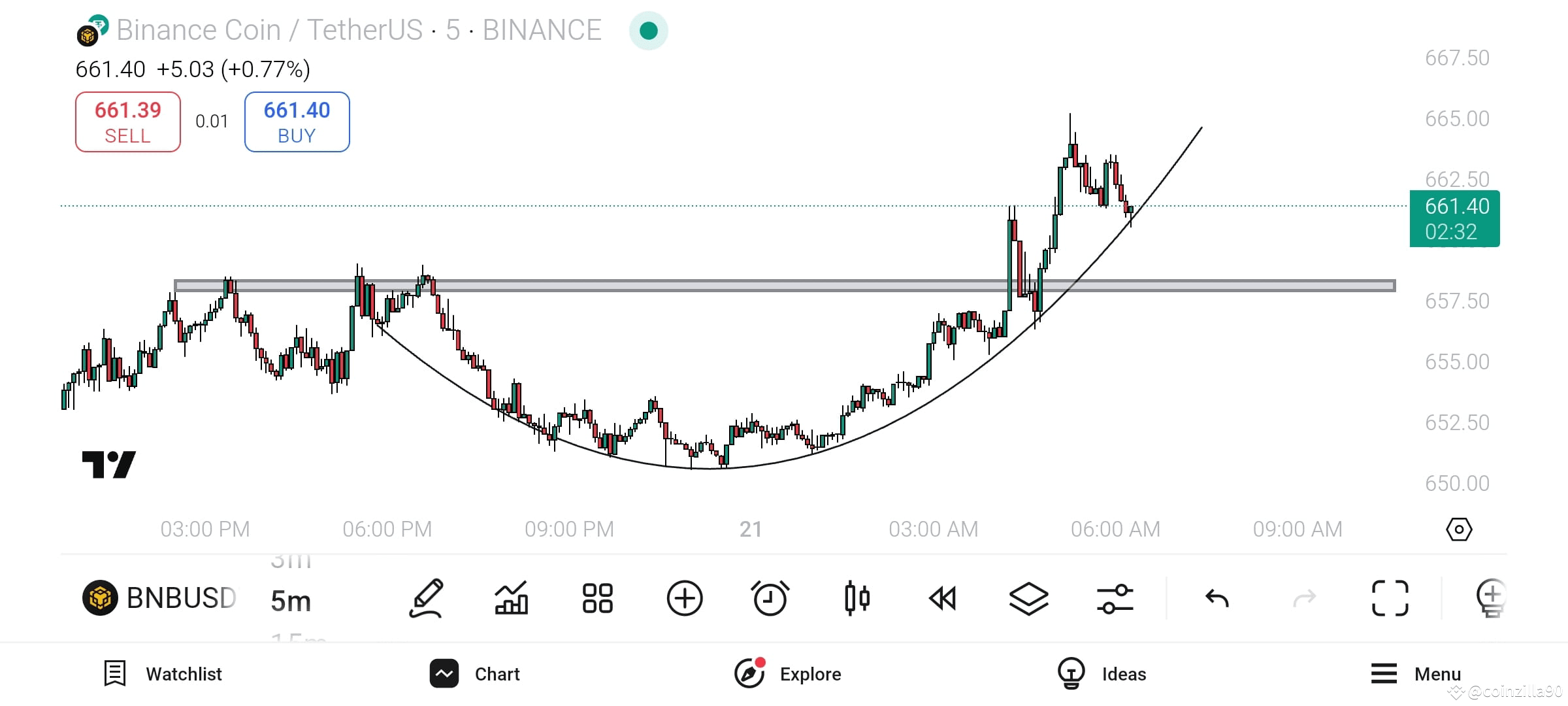Tap the publish idea lightbulb plus icon
Image resolution: width=1568 pixels, height=706 pixels.
1492,598
